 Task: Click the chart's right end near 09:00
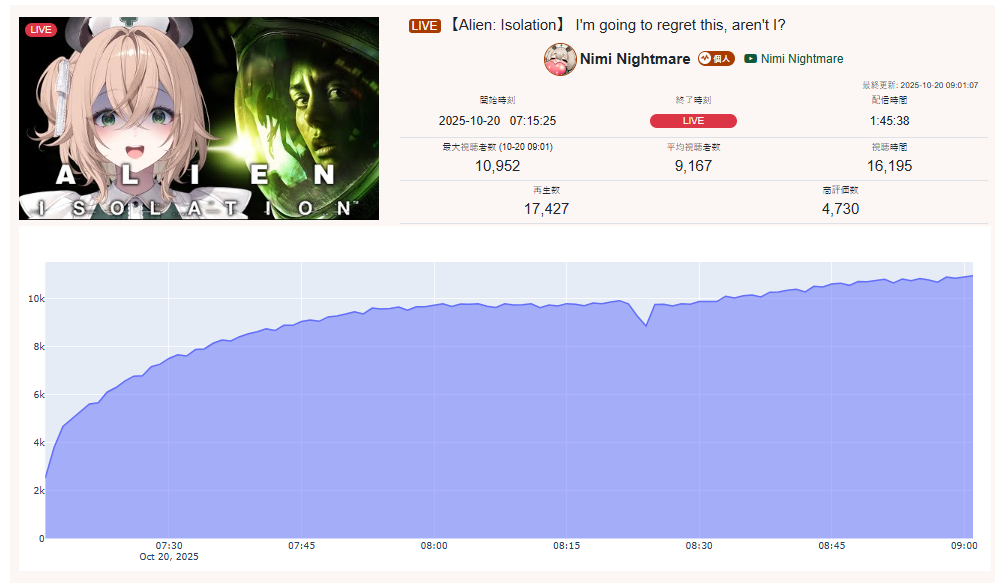[x=972, y=276]
